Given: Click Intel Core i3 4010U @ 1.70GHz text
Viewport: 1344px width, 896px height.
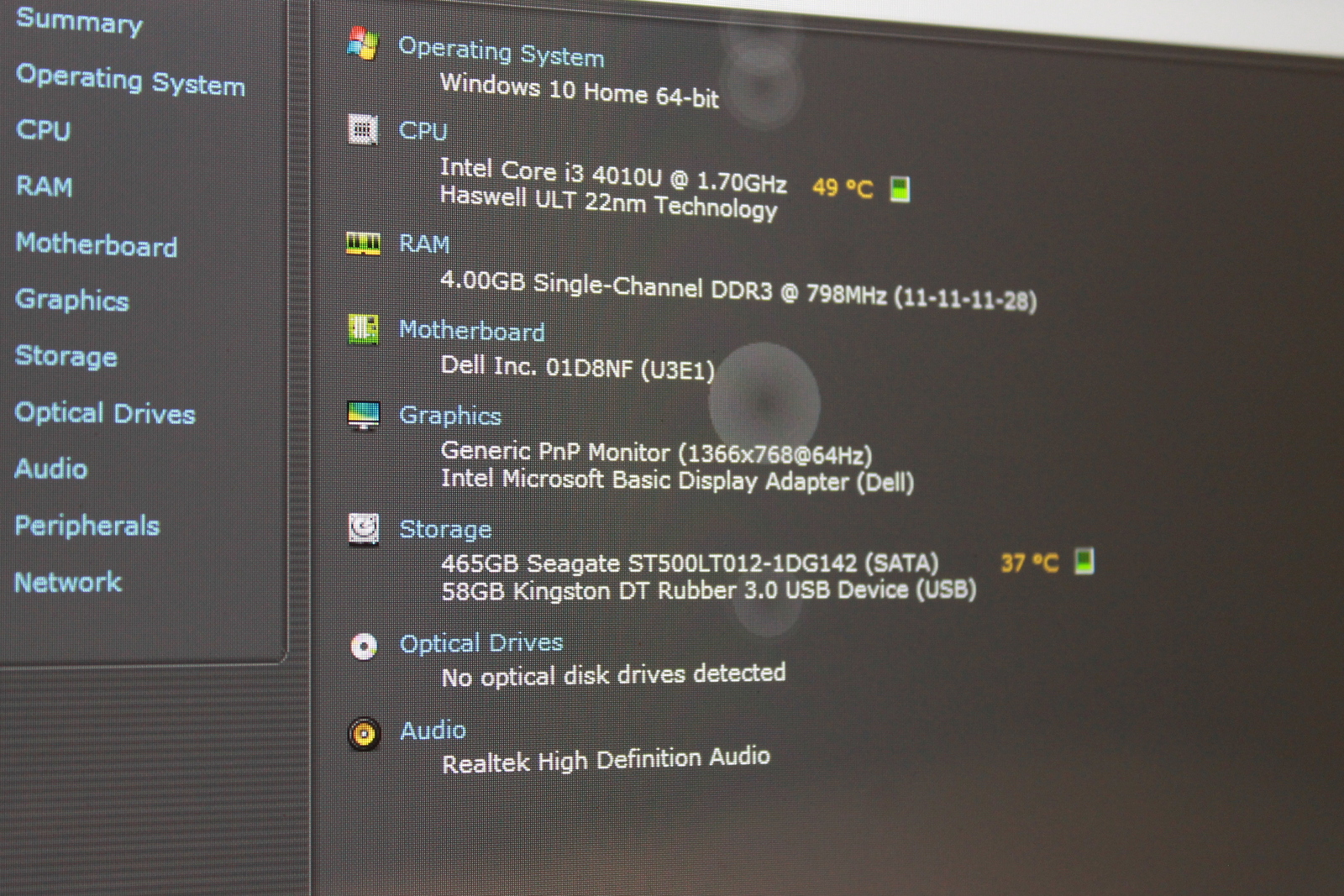Looking at the screenshot, I should click(613, 176).
